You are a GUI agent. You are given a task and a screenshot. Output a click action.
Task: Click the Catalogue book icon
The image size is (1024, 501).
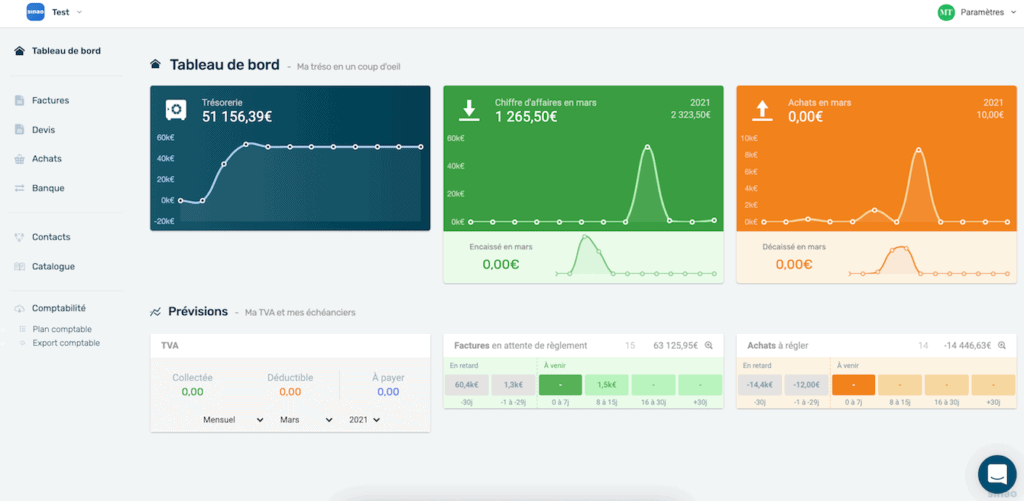coord(20,267)
